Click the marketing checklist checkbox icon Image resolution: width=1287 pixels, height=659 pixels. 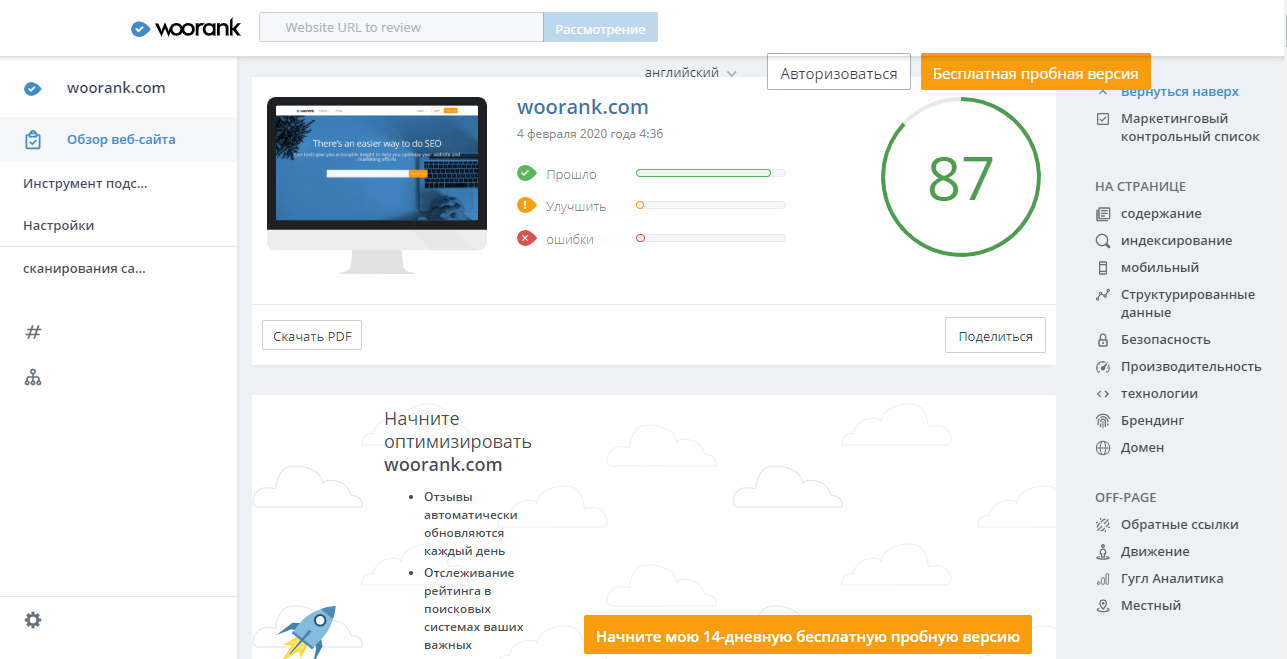point(1103,118)
